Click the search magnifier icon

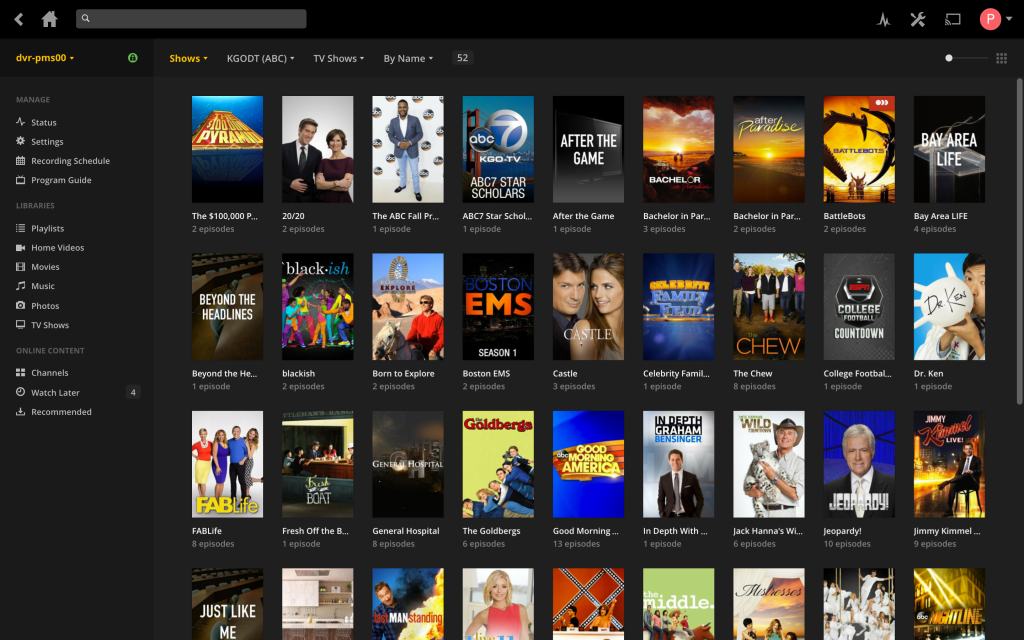point(86,18)
